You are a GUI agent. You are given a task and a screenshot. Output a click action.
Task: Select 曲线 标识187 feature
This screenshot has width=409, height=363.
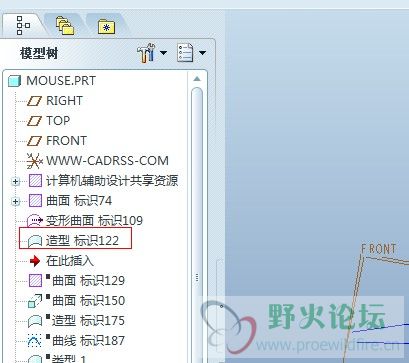88,341
